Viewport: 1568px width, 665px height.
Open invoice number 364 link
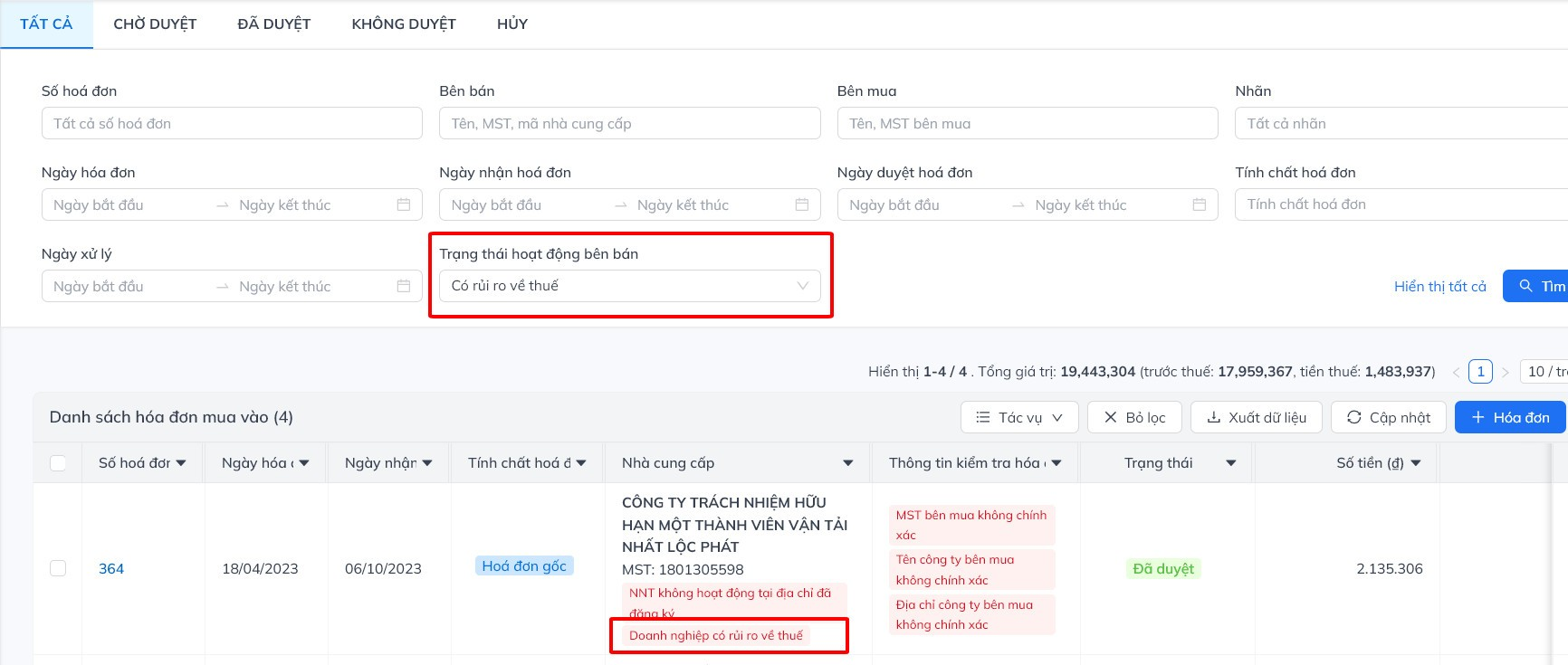coord(111,568)
